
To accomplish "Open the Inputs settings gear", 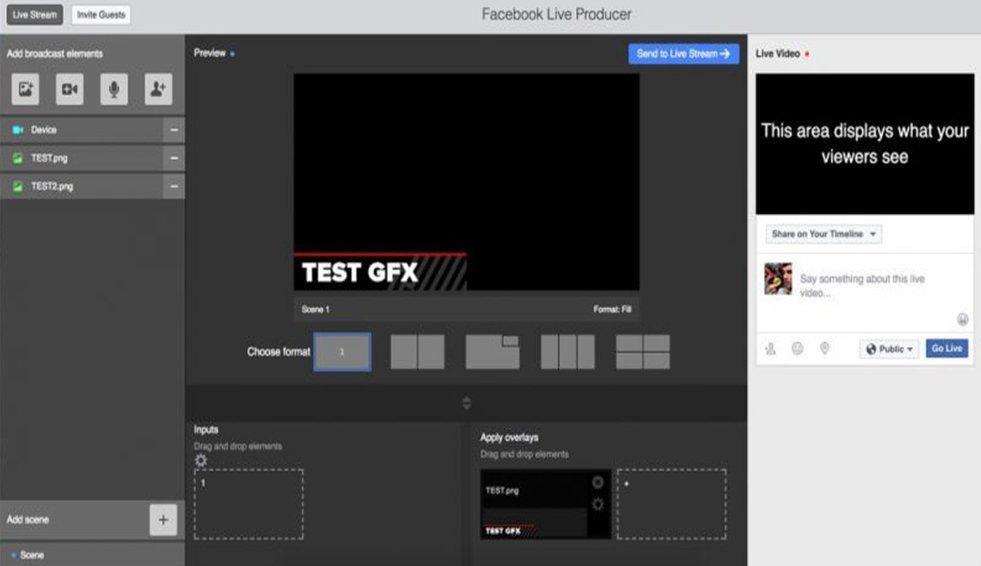I will (x=201, y=461).
